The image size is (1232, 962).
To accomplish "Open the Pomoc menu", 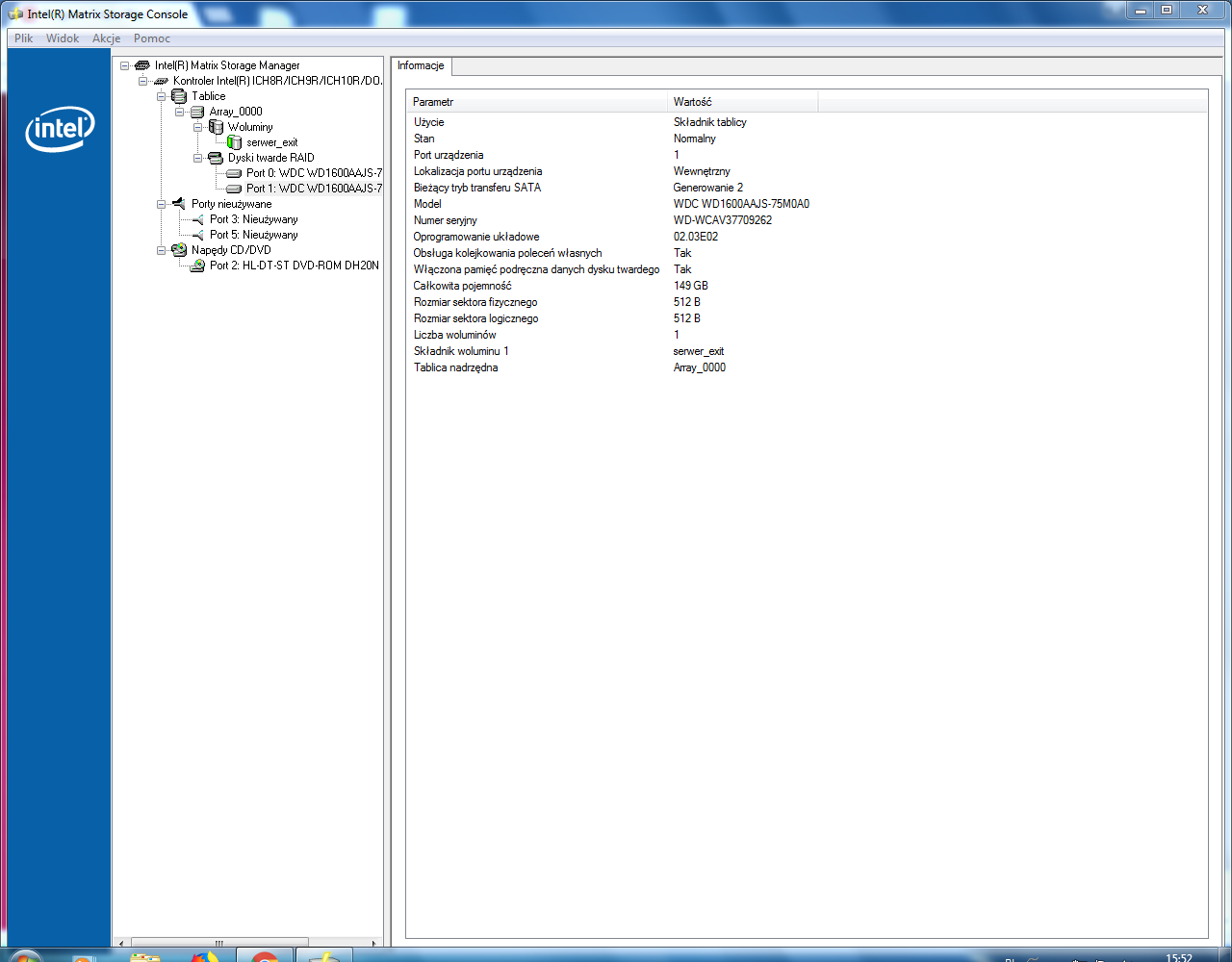I will point(152,38).
